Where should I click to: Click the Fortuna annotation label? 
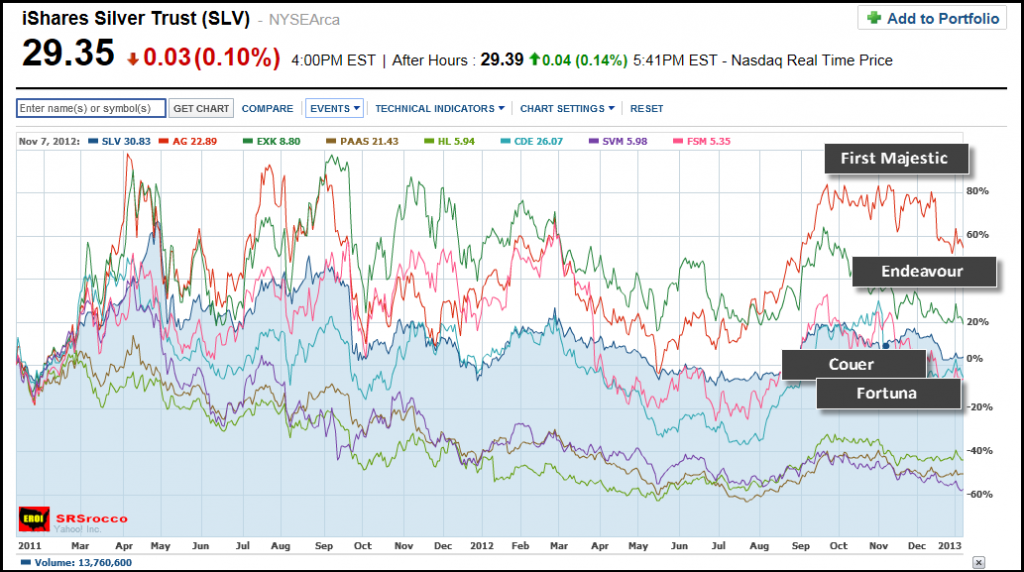(888, 393)
